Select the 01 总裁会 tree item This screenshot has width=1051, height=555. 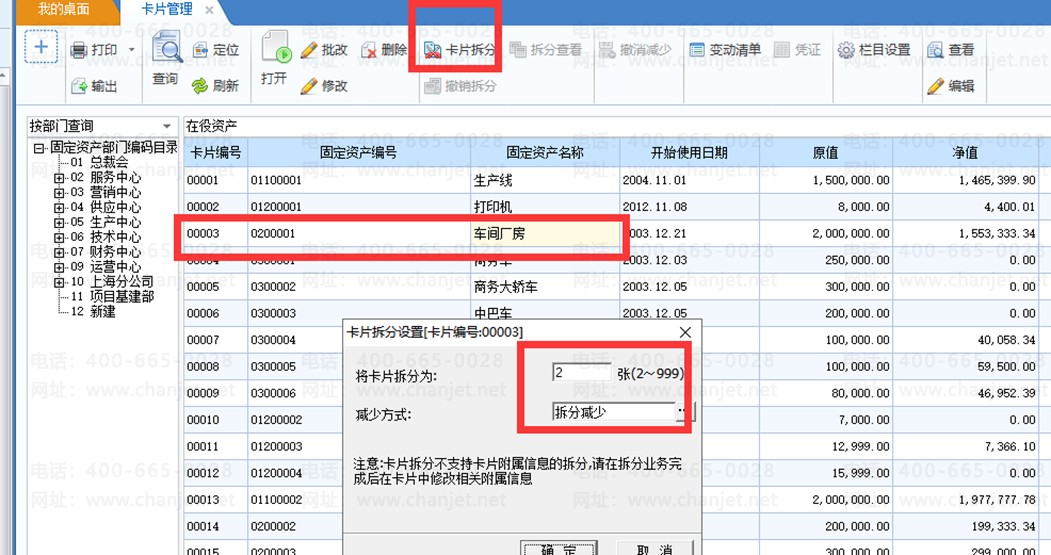tap(99, 162)
